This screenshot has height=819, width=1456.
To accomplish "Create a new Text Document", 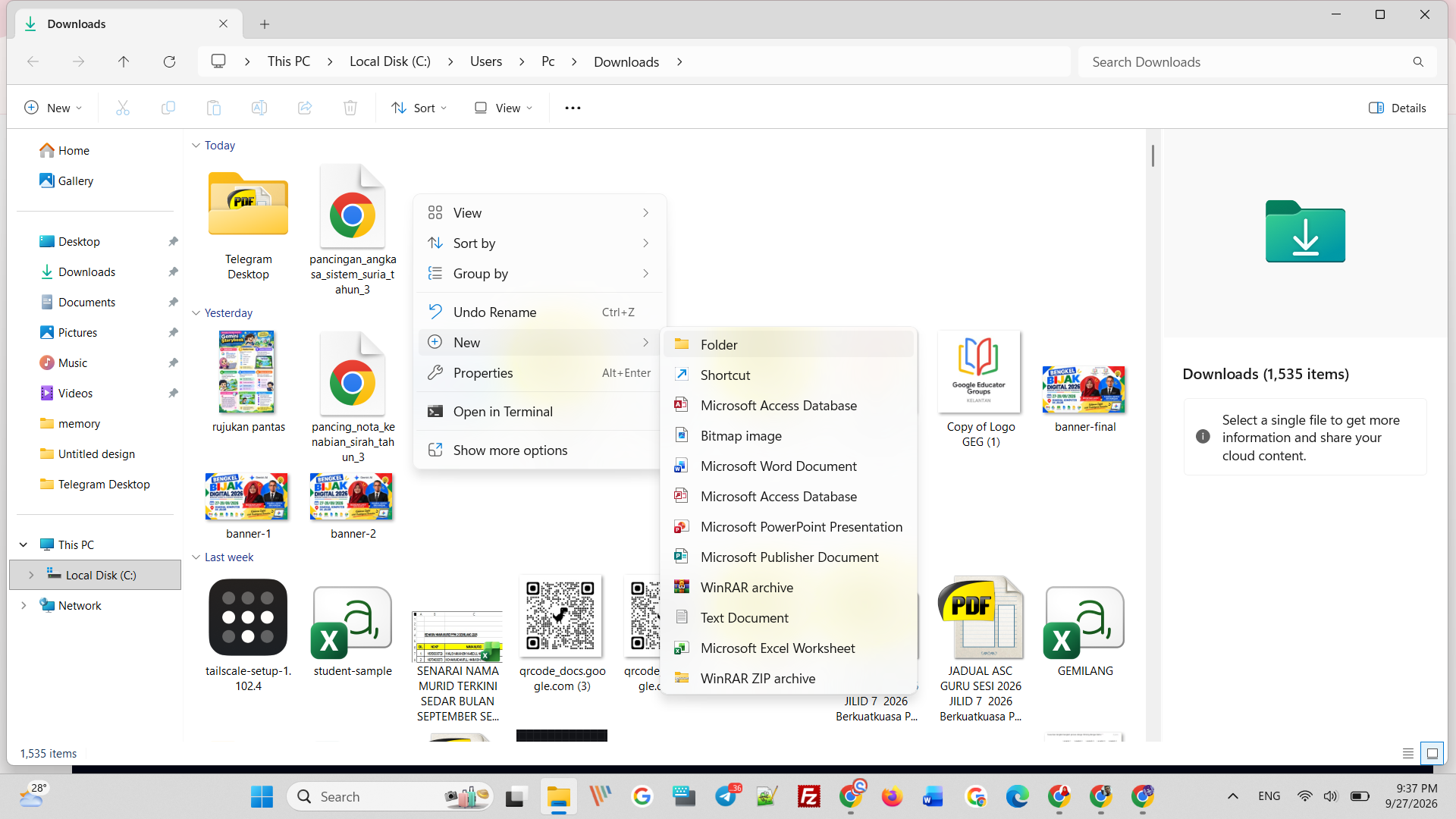I will point(789,617).
